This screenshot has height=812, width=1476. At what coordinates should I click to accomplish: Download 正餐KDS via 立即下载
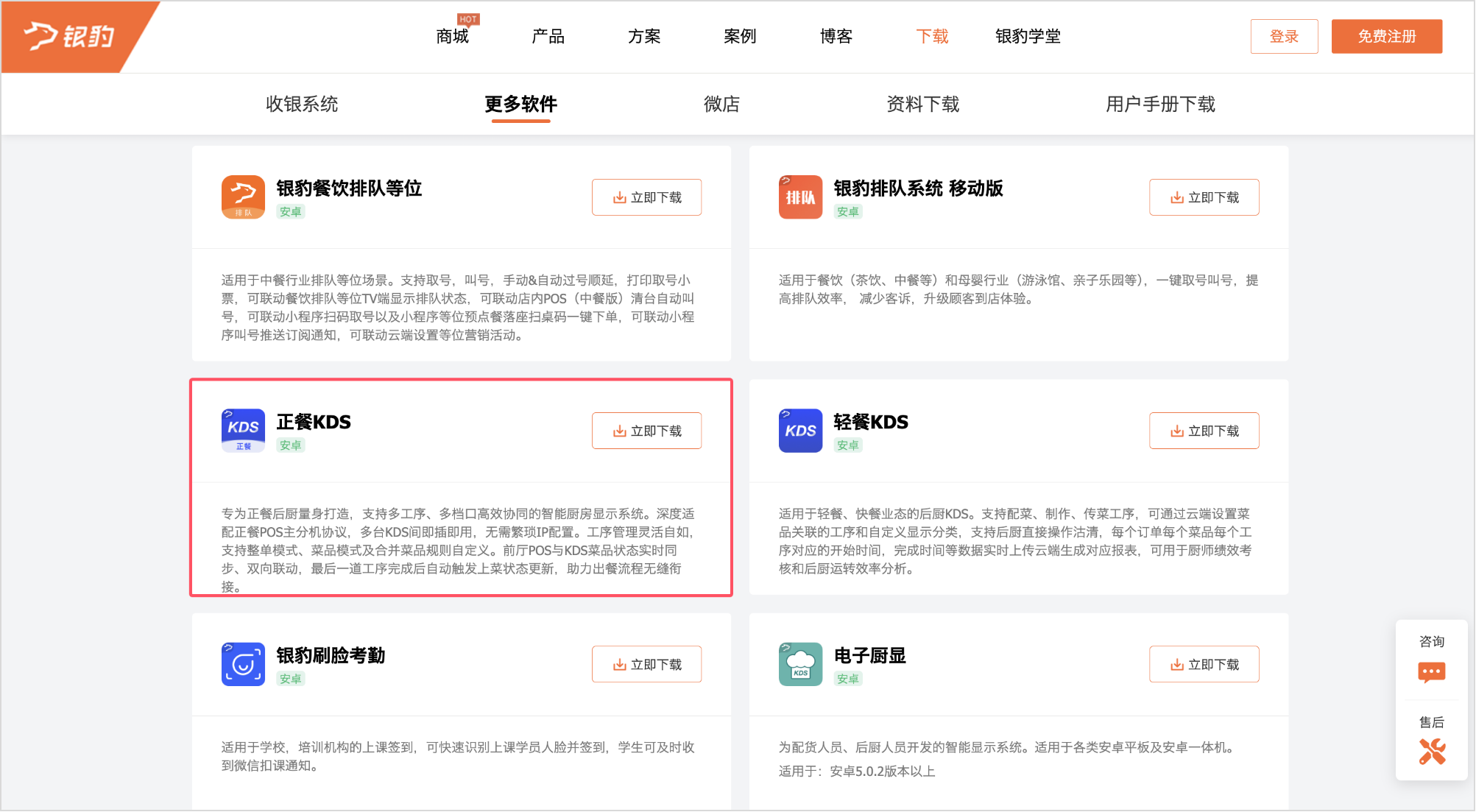tap(646, 431)
